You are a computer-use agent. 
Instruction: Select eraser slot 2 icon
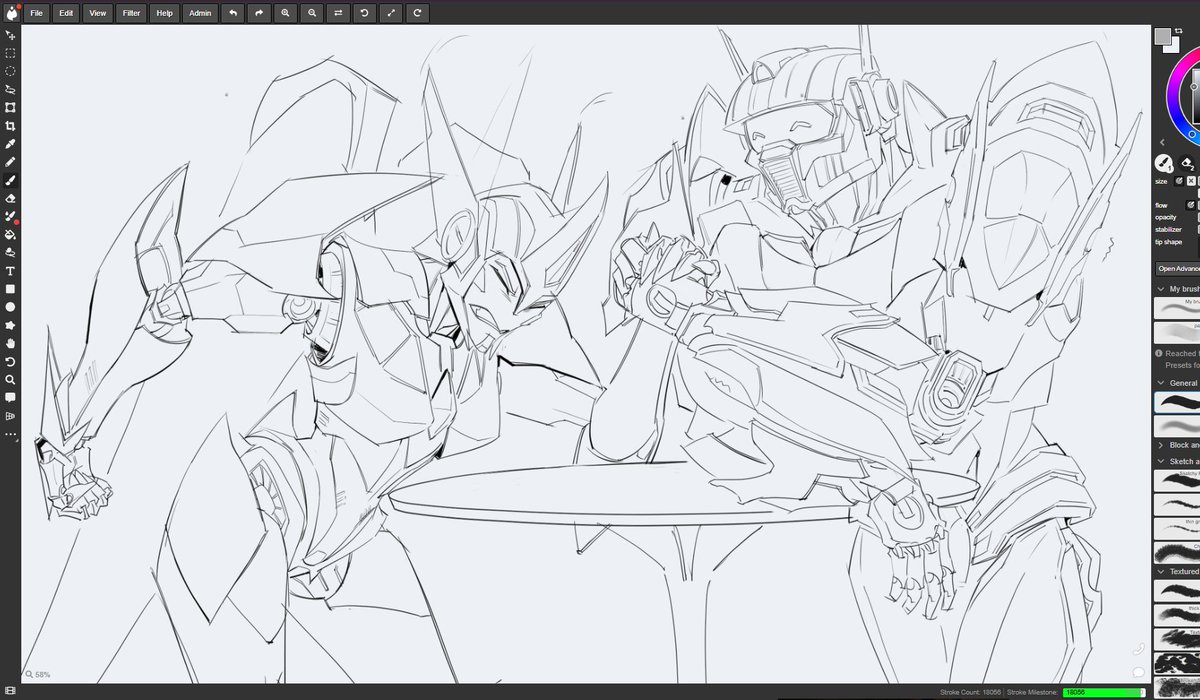1187,163
